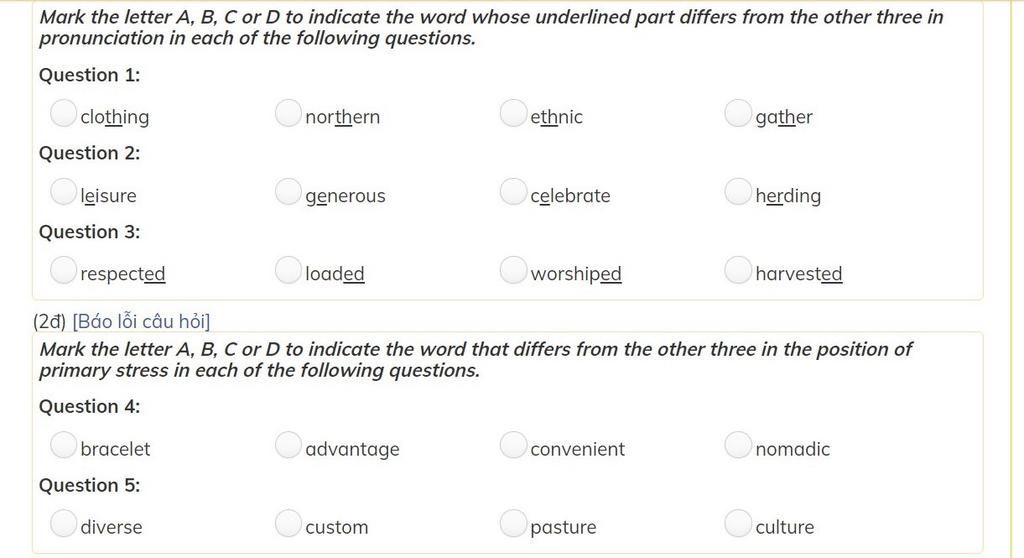1024x558 pixels.
Task: Select the 'loaded' radio button
Action: tap(288, 270)
